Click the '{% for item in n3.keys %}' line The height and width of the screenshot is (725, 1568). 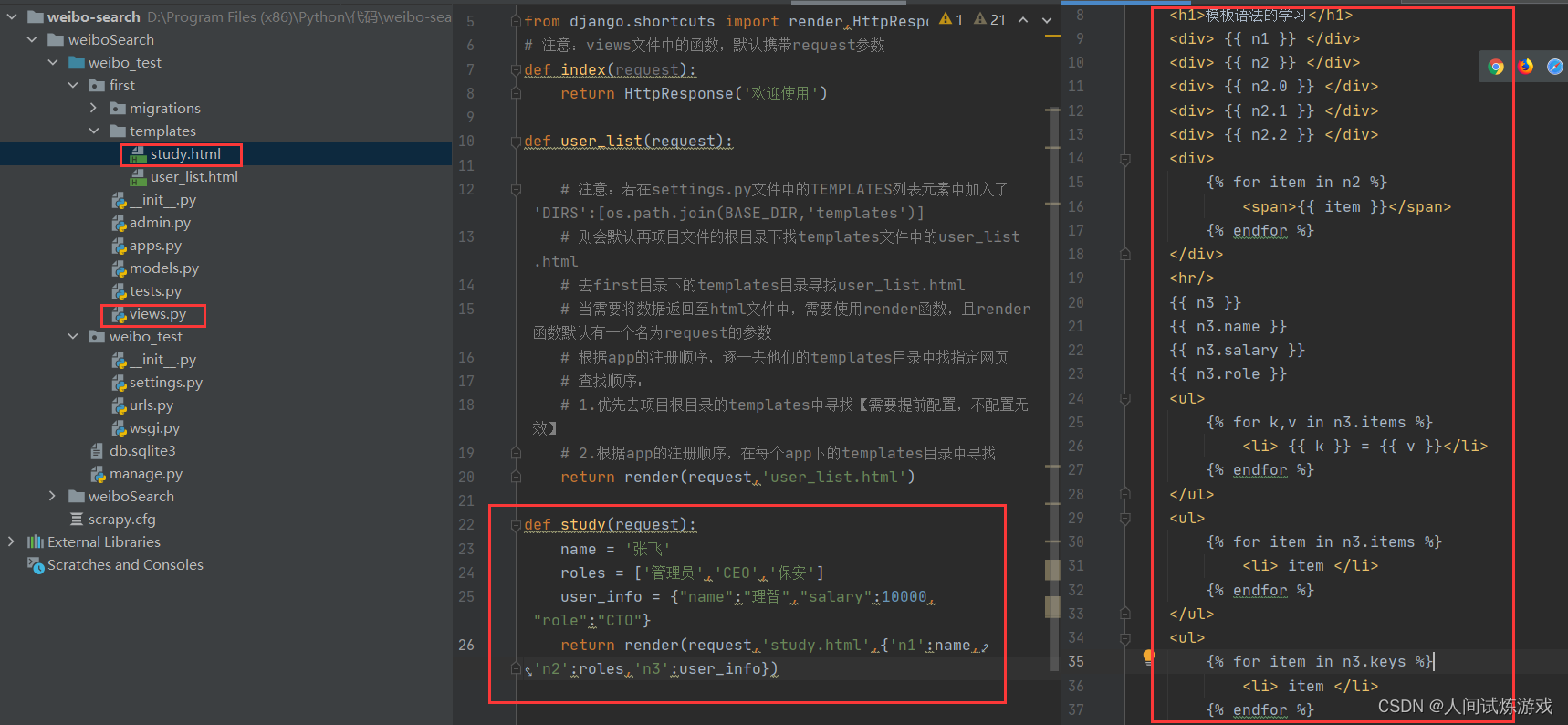coord(1320,661)
